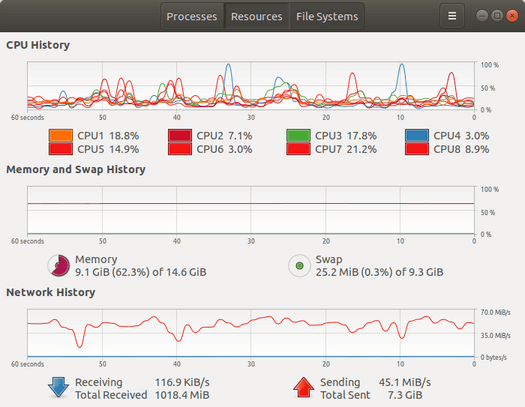
Task: Open the hamburger menu button
Action: tap(452, 16)
